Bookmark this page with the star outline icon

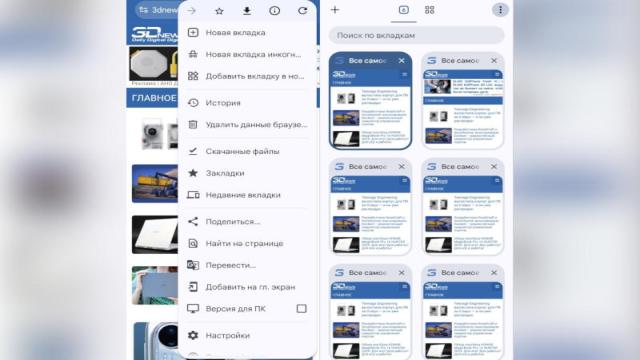pos(219,11)
